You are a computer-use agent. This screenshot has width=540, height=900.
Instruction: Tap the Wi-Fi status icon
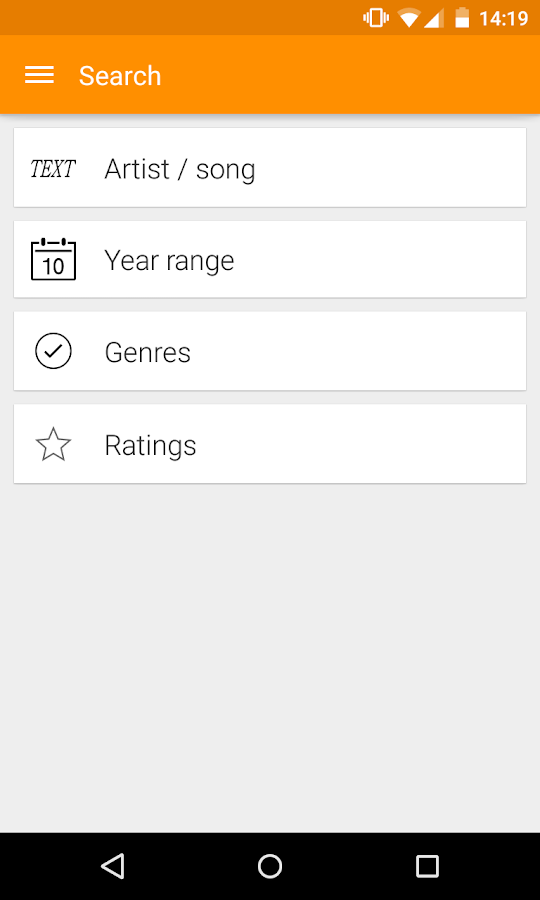[409, 18]
